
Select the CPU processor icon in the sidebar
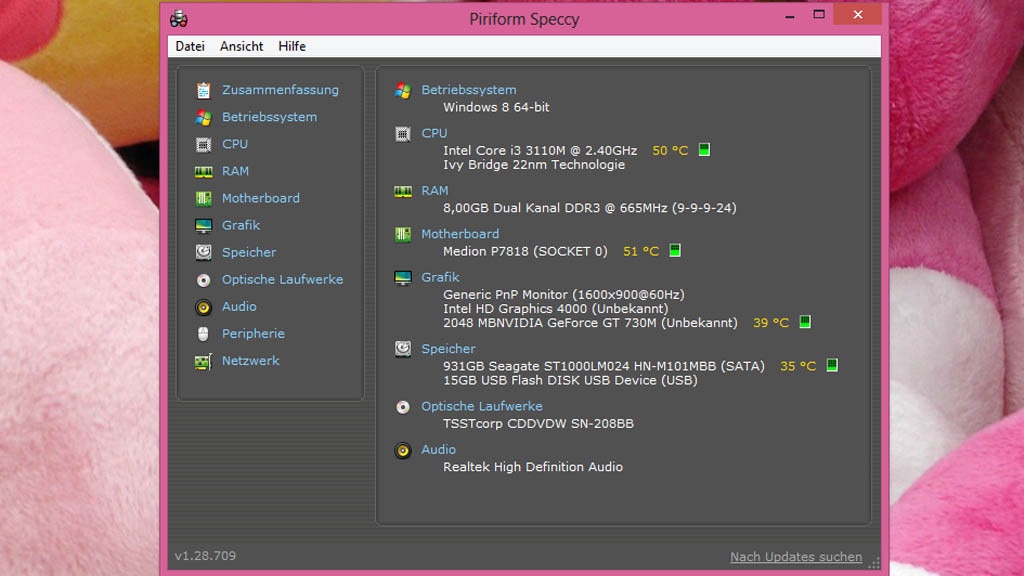click(203, 144)
